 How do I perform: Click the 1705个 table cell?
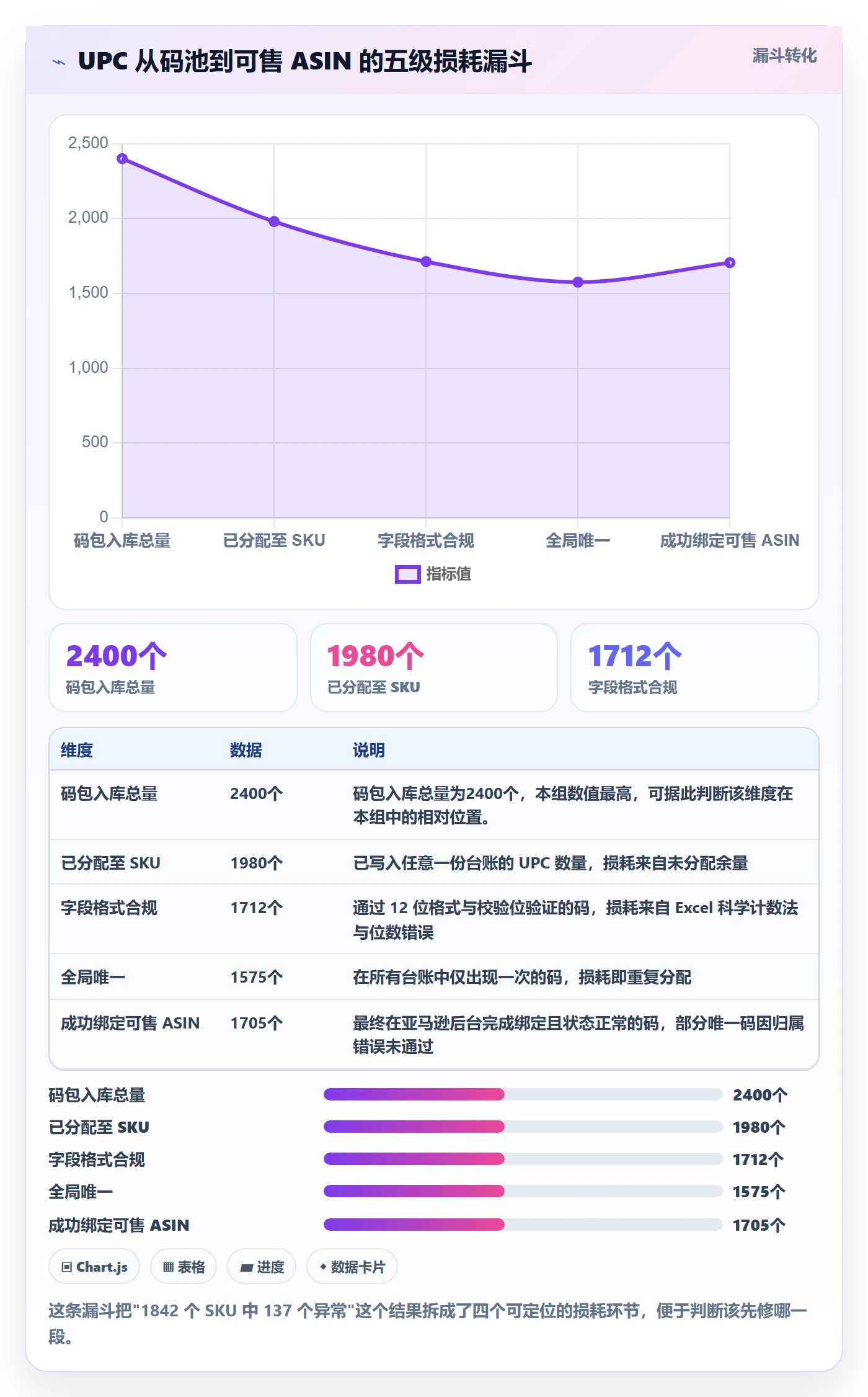[257, 1023]
